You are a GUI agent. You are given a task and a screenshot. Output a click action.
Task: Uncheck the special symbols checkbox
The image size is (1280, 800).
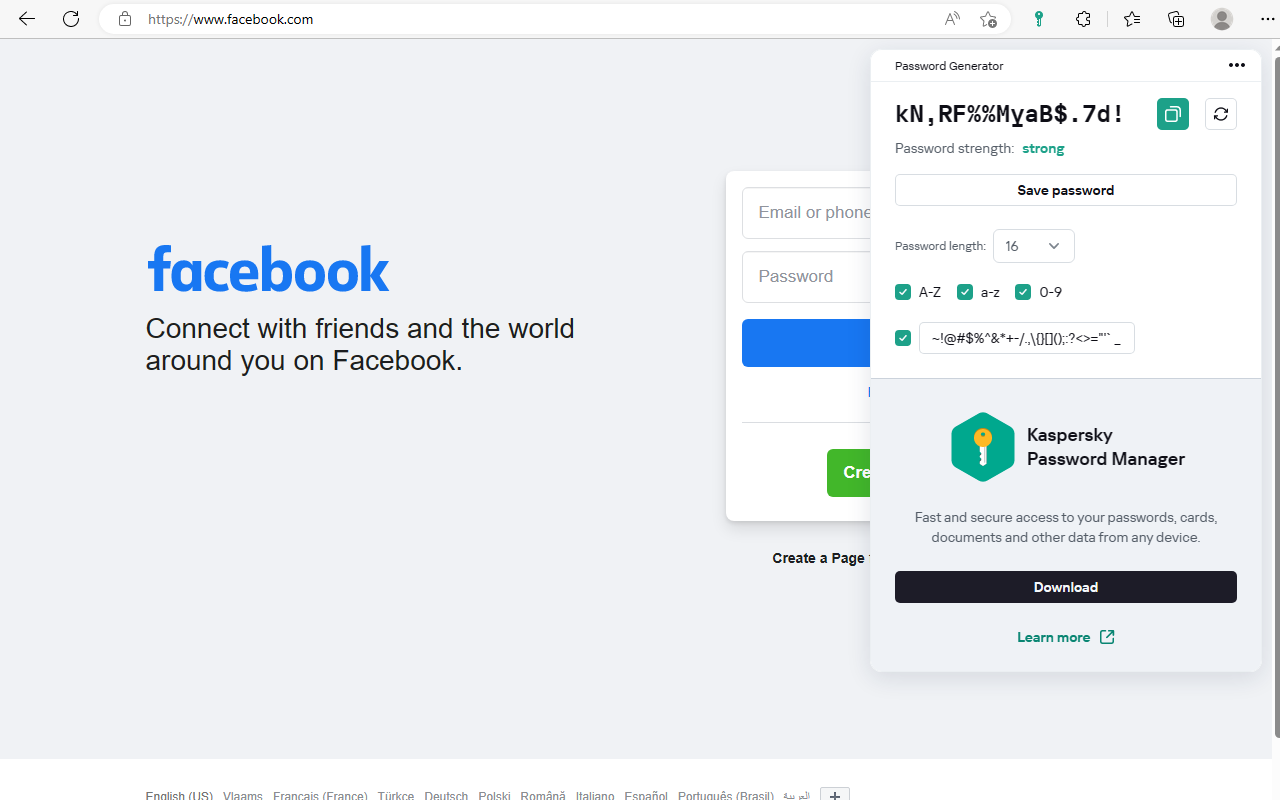point(903,338)
